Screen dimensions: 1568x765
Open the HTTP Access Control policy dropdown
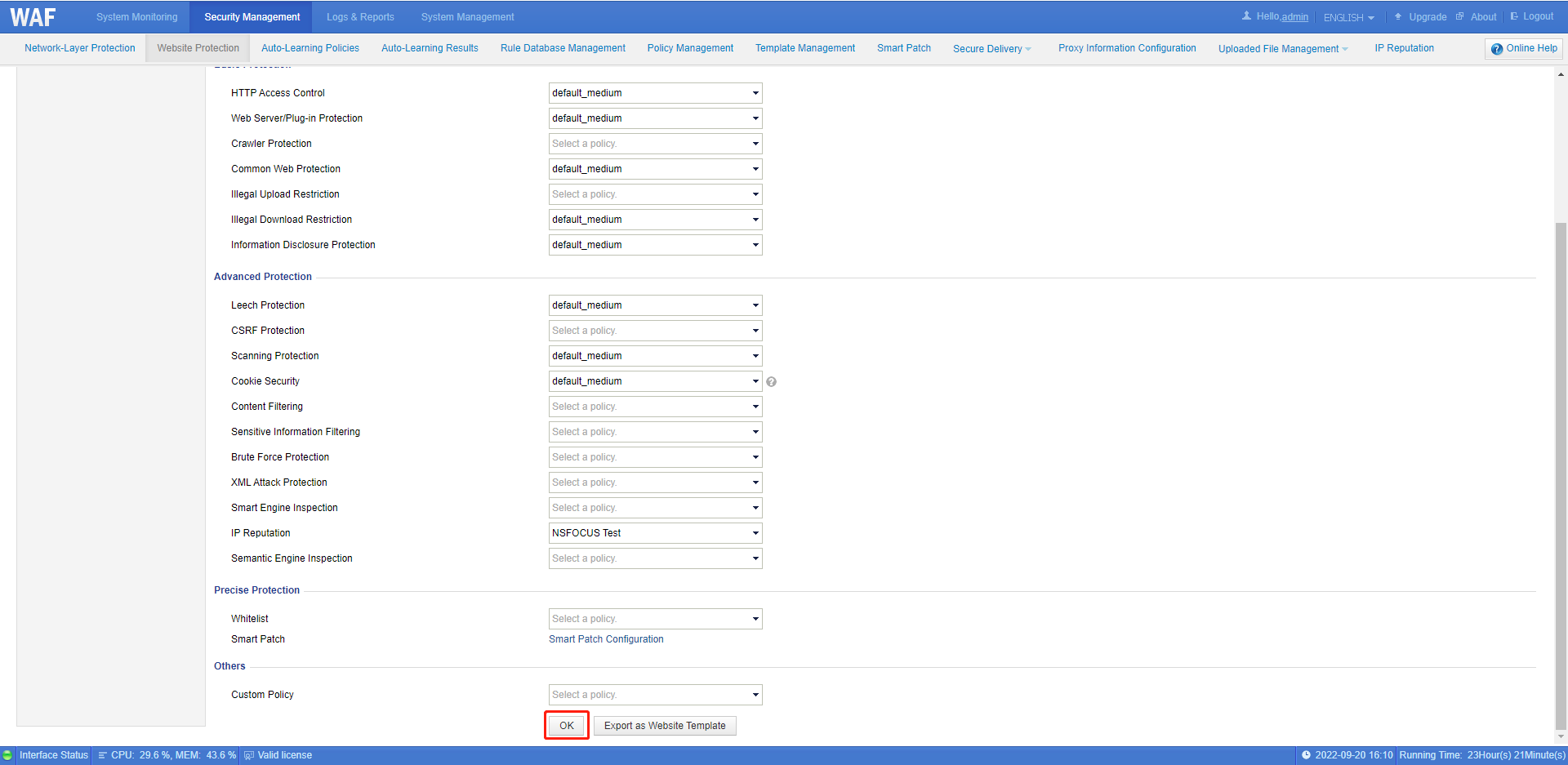[655, 93]
